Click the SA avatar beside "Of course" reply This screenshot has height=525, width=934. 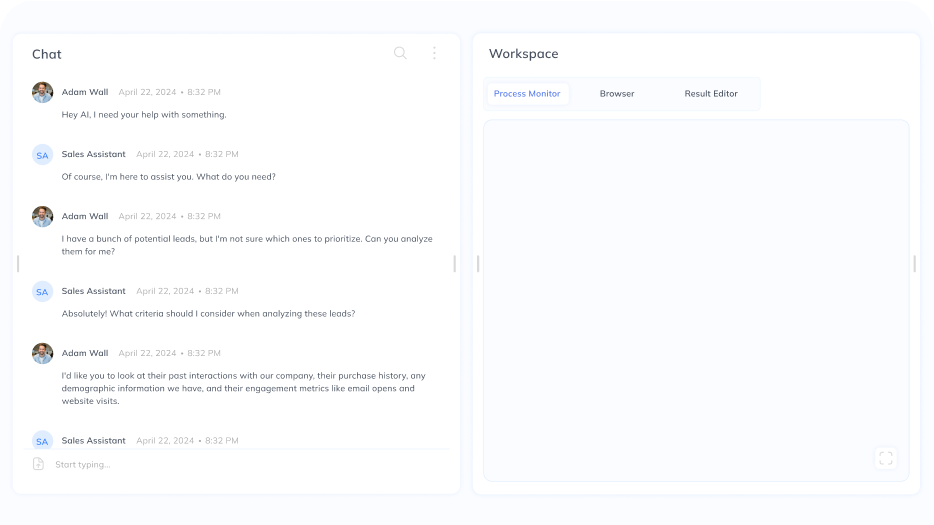[42, 155]
